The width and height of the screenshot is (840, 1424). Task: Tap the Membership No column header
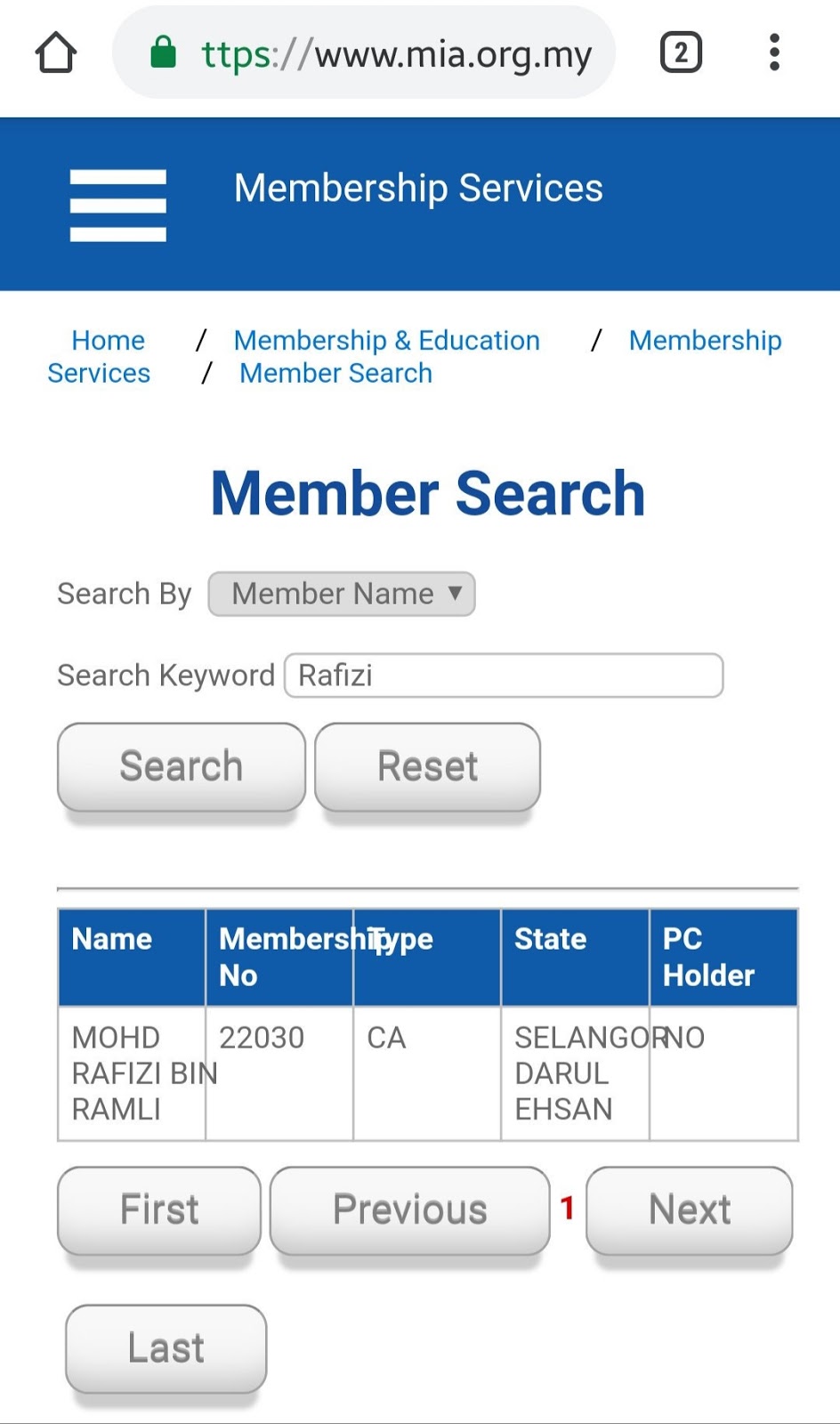point(279,957)
